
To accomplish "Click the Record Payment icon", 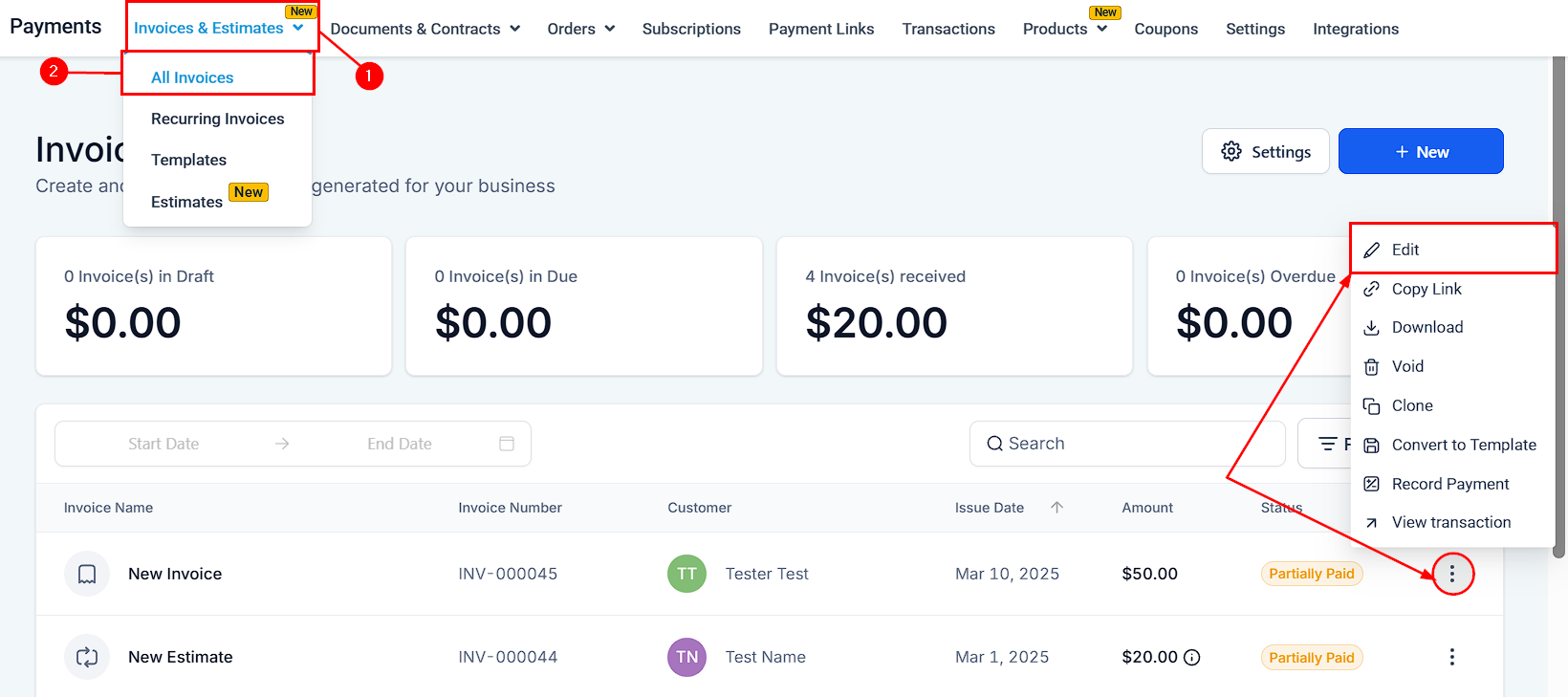I will (1371, 484).
